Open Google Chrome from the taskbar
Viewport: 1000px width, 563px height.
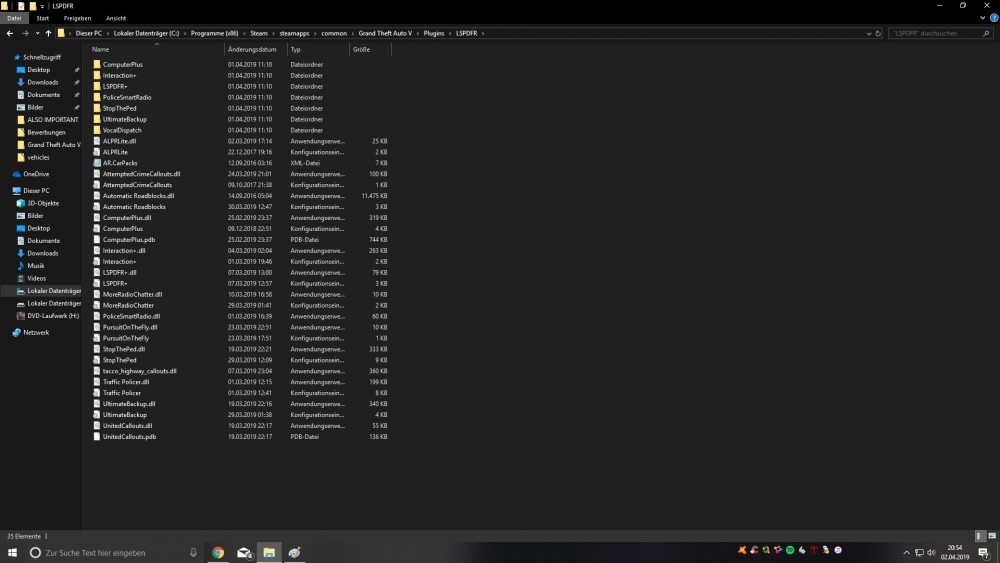(x=218, y=553)
